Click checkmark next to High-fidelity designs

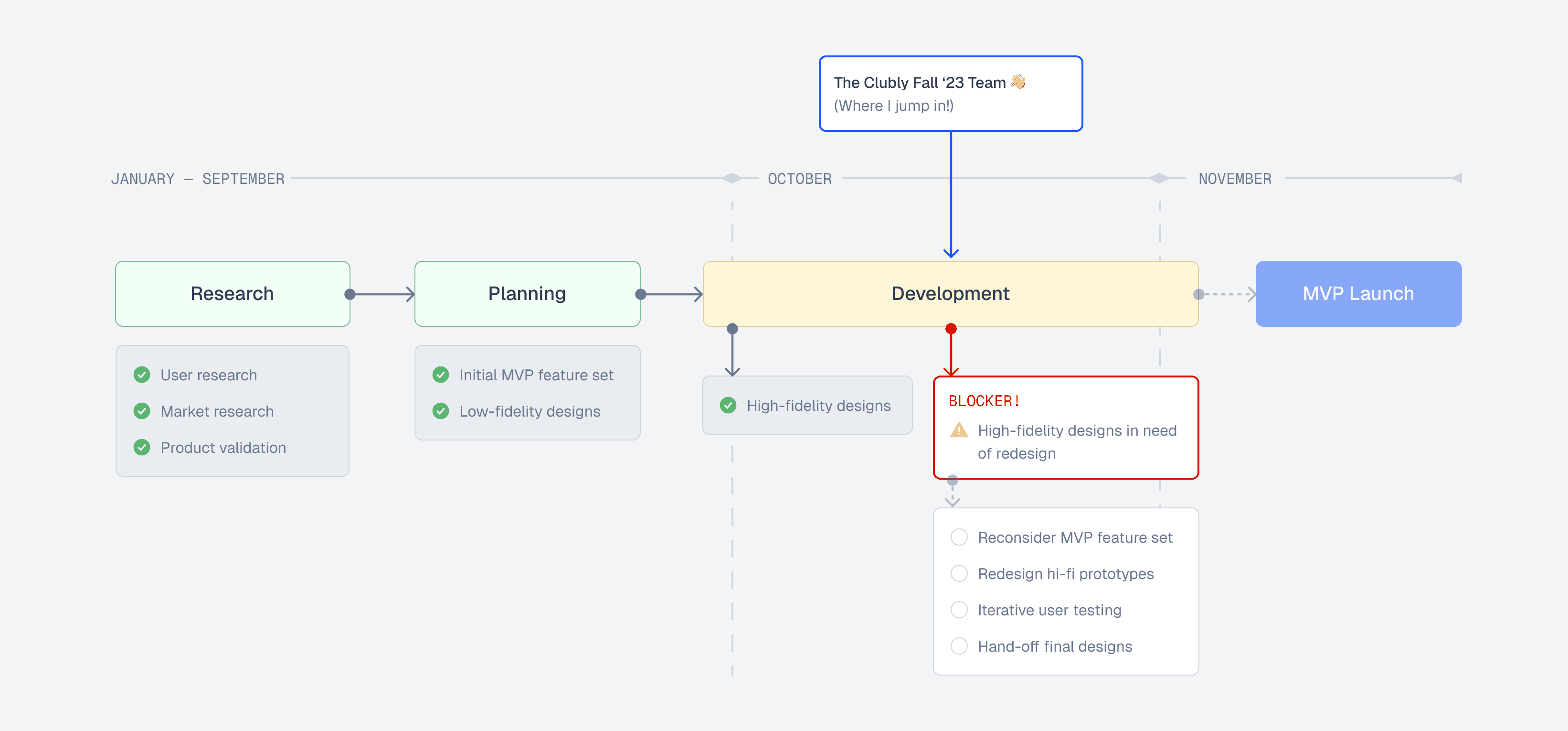[x=728, y=405]
